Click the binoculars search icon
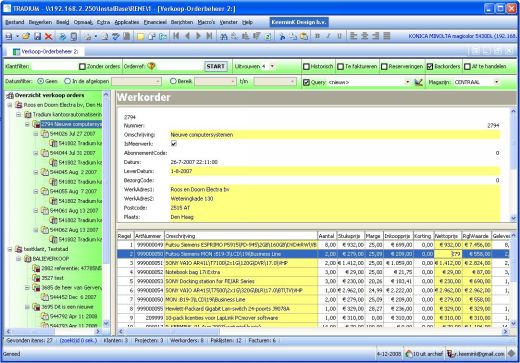 point(224,36)
